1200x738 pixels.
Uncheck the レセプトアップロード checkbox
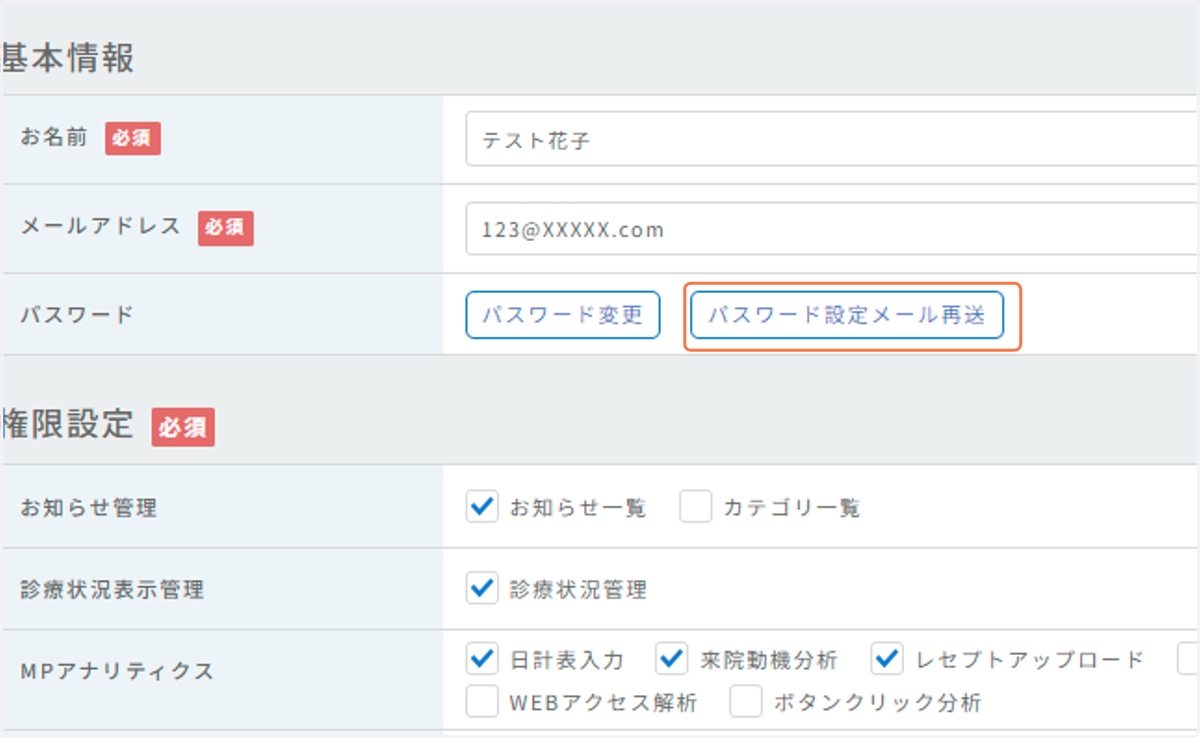[888, 659]
